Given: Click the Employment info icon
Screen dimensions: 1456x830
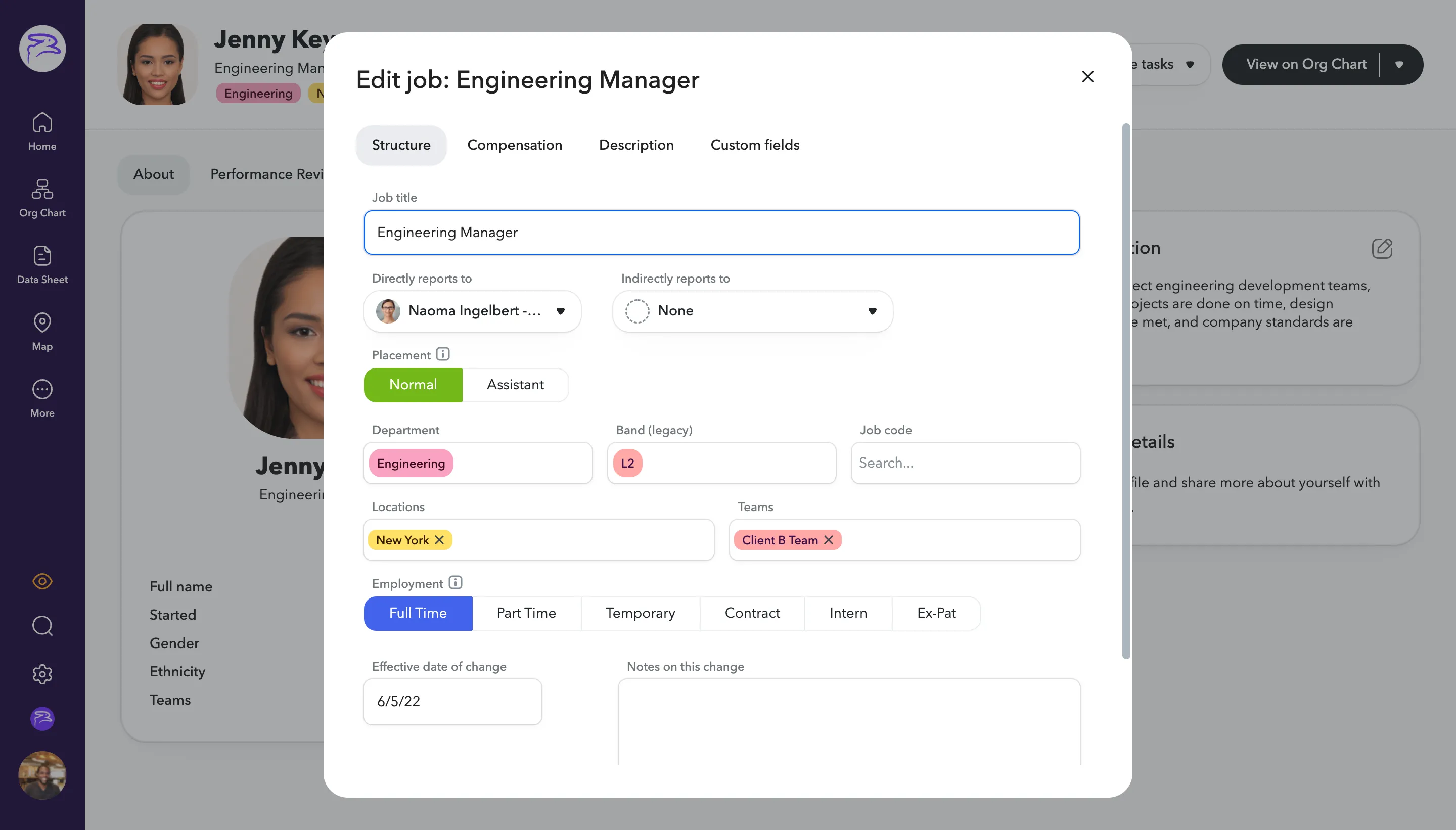Looking at the screenshot, I should [x=455, y=582].
